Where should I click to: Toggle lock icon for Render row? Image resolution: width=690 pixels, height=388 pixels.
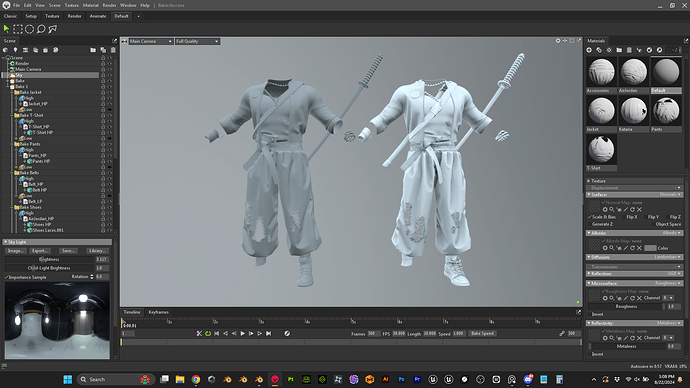[x=103, y=64]
